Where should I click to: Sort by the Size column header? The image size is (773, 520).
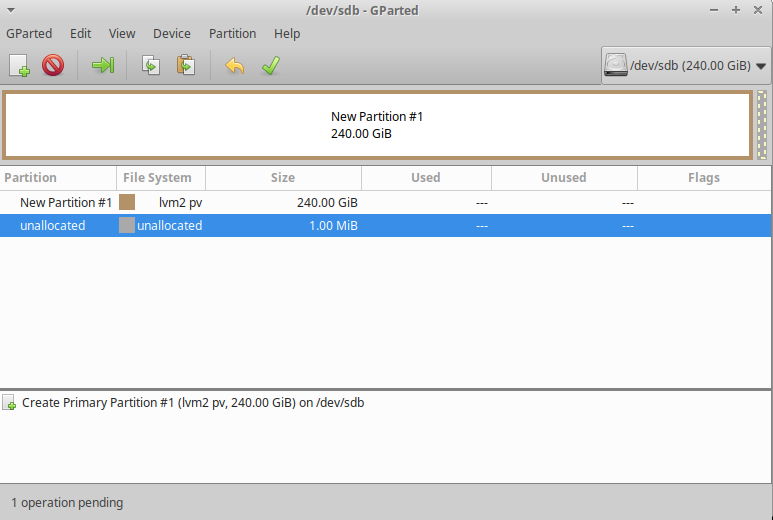pyautogui.click(x=283, y=177)
